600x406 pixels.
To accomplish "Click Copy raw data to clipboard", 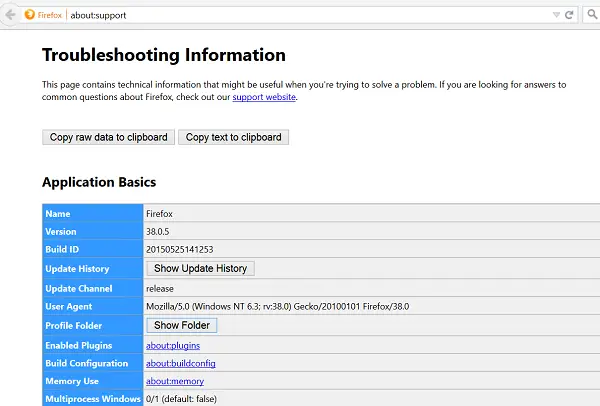I will click(108, 137).
